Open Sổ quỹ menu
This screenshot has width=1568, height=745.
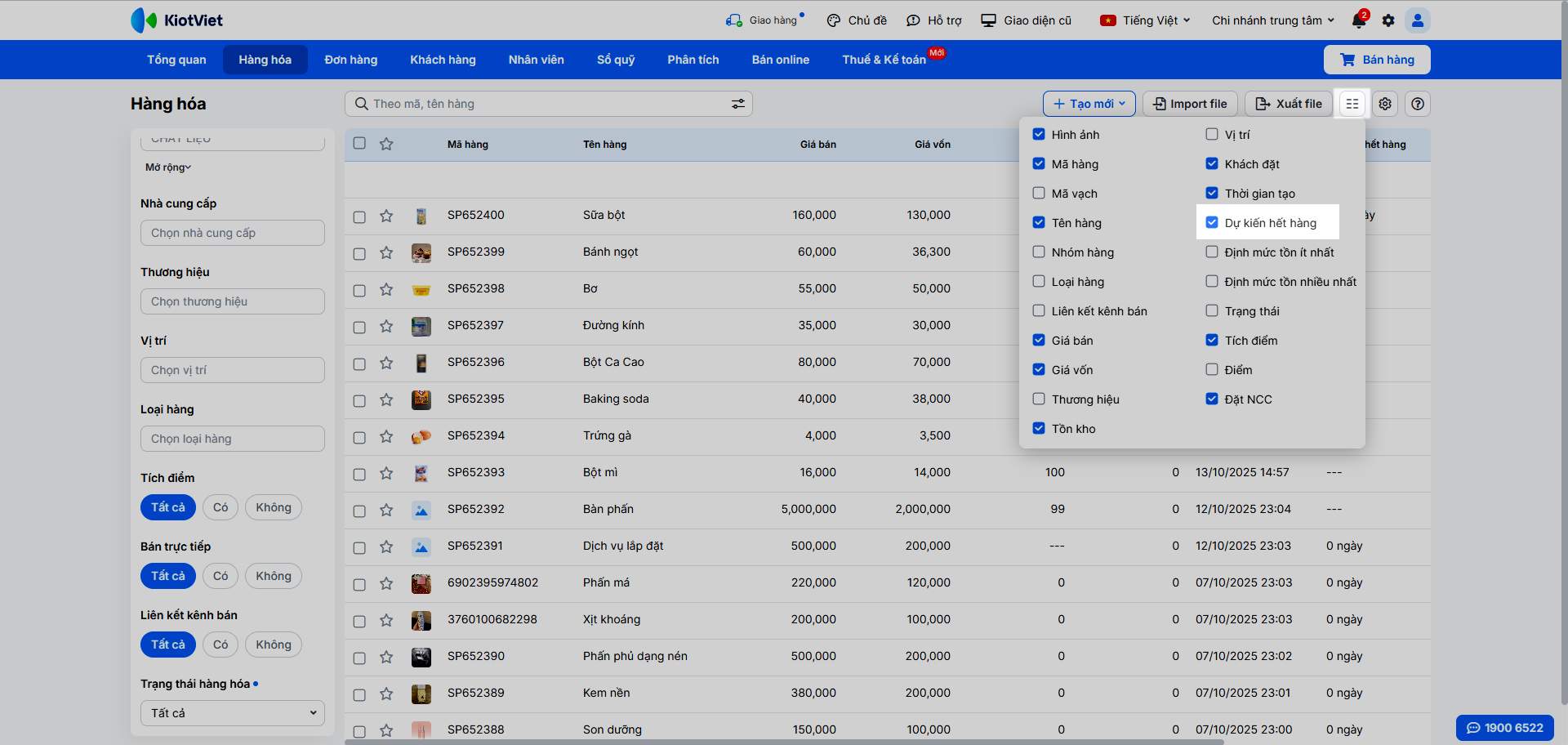tap(616, 60)
